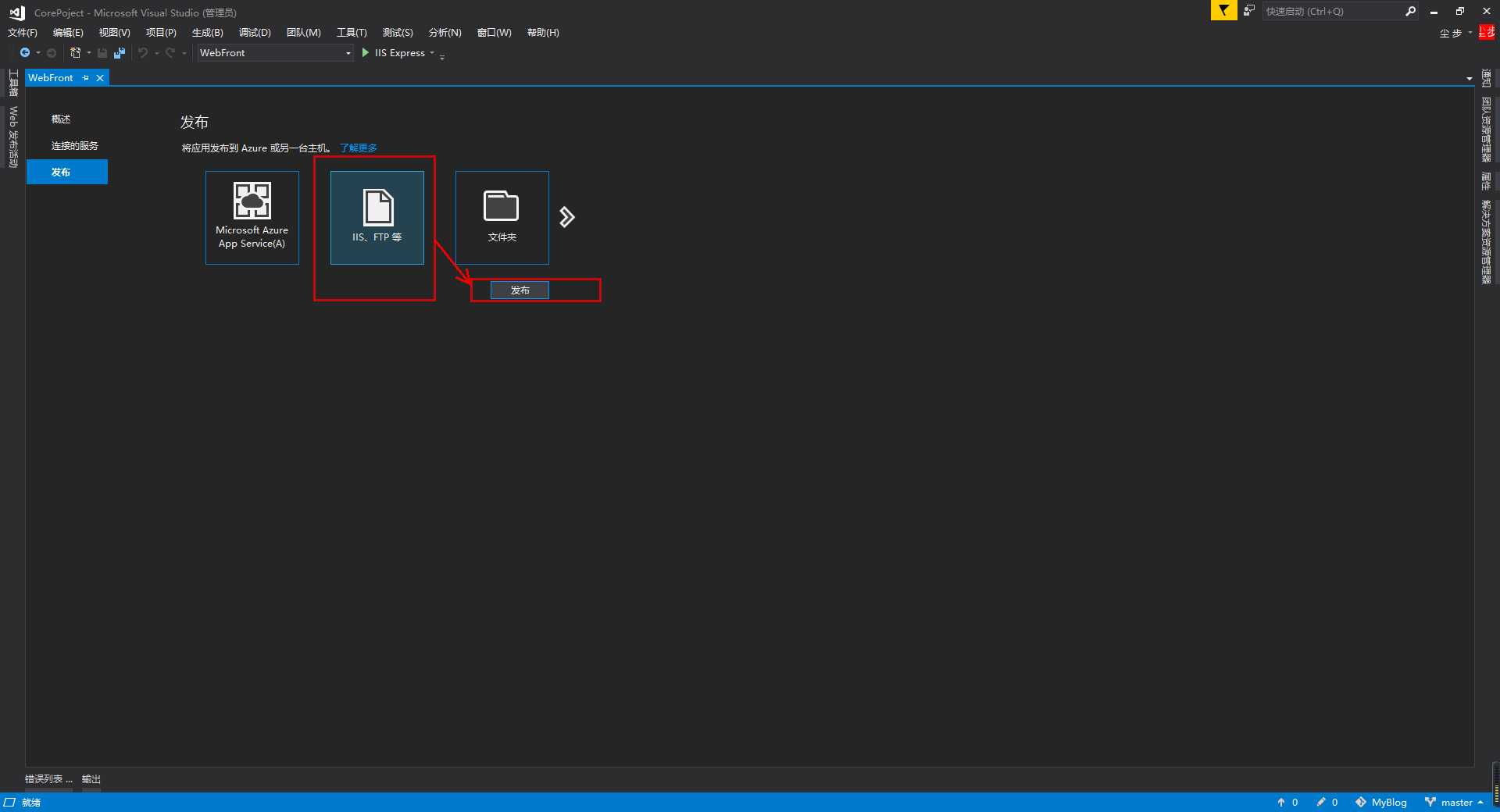Select Microsoft Azure App Service publish target
The image size is (1500, 812).
click(x=252, y=218)
